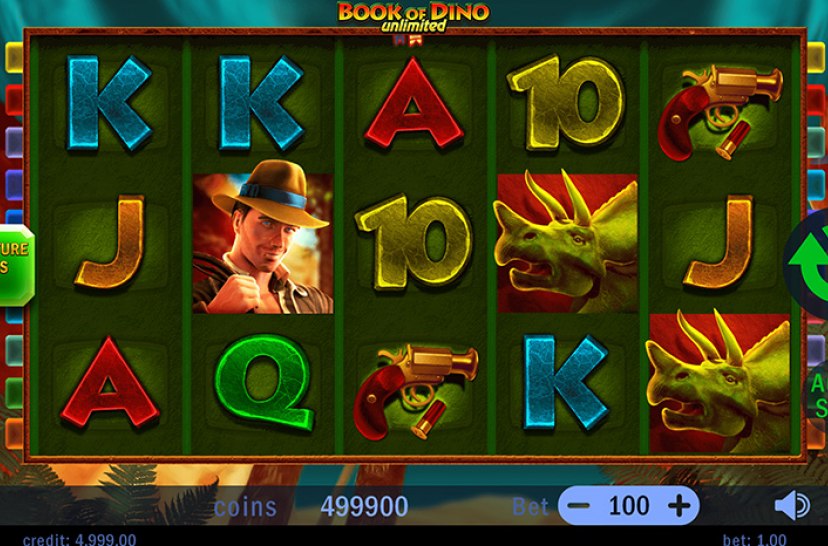The image size is (828, 546).
Task: Click the yellow 10 in top row
Action: tap(566, 103)
